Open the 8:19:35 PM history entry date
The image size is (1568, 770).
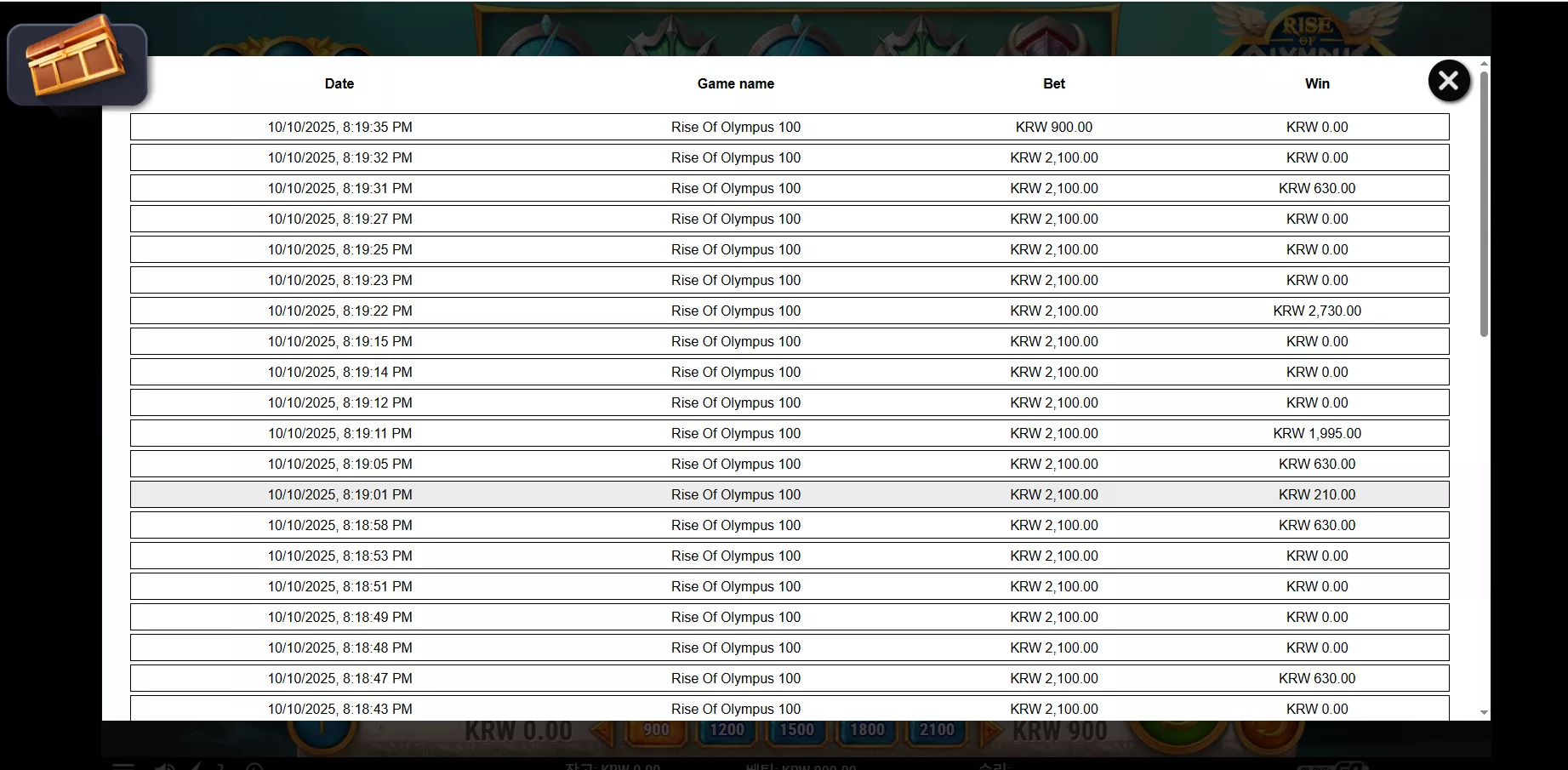[340, 127]
